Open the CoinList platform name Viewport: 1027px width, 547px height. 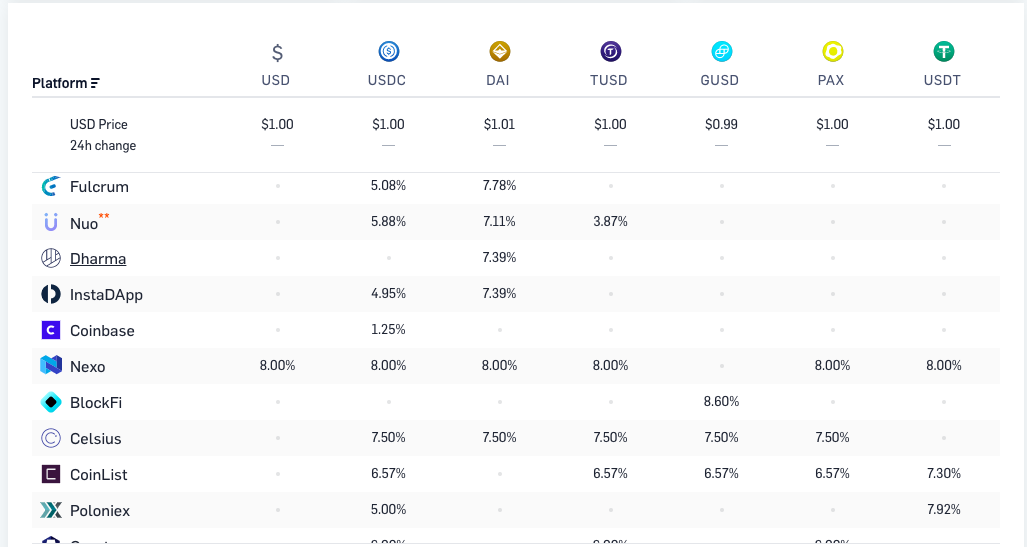tap(99, 475)
